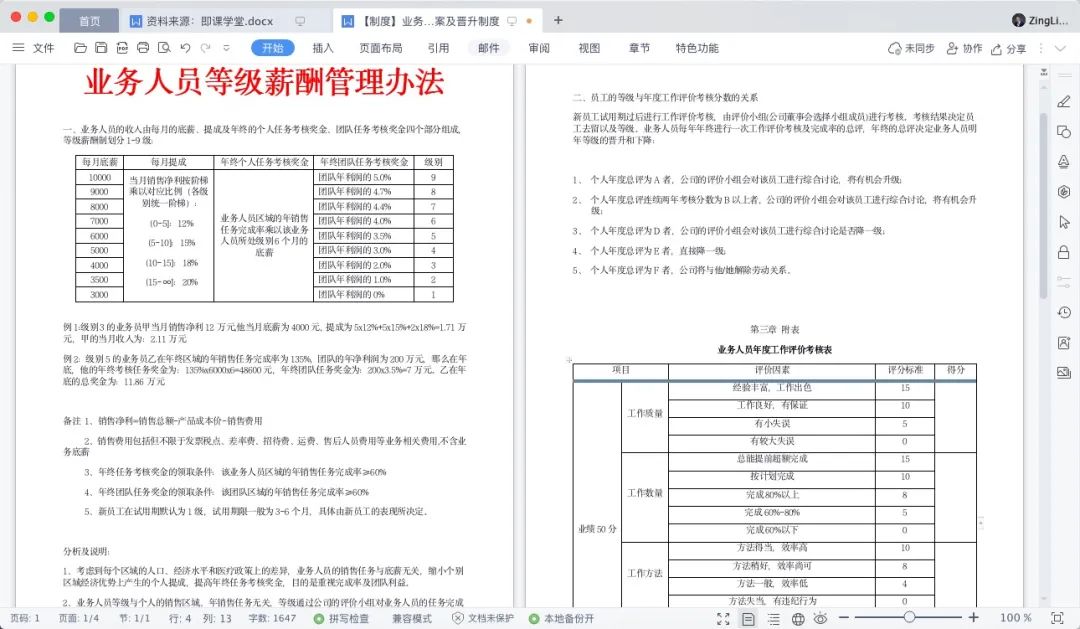Screen dimensions: 1080x629
Task: Open the ZingLi user account profile
Action: (1040, 20)
